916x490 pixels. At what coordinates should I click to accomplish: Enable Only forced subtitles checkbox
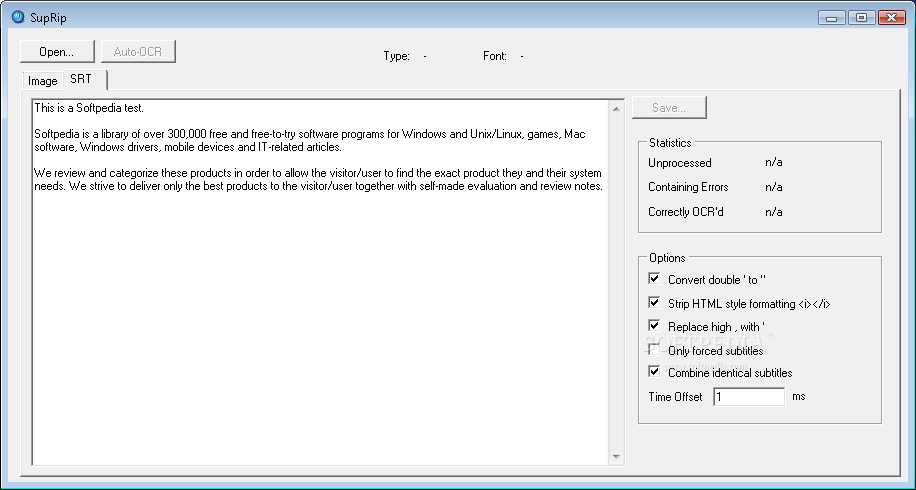pyautogui.click(x=654, y=349)
